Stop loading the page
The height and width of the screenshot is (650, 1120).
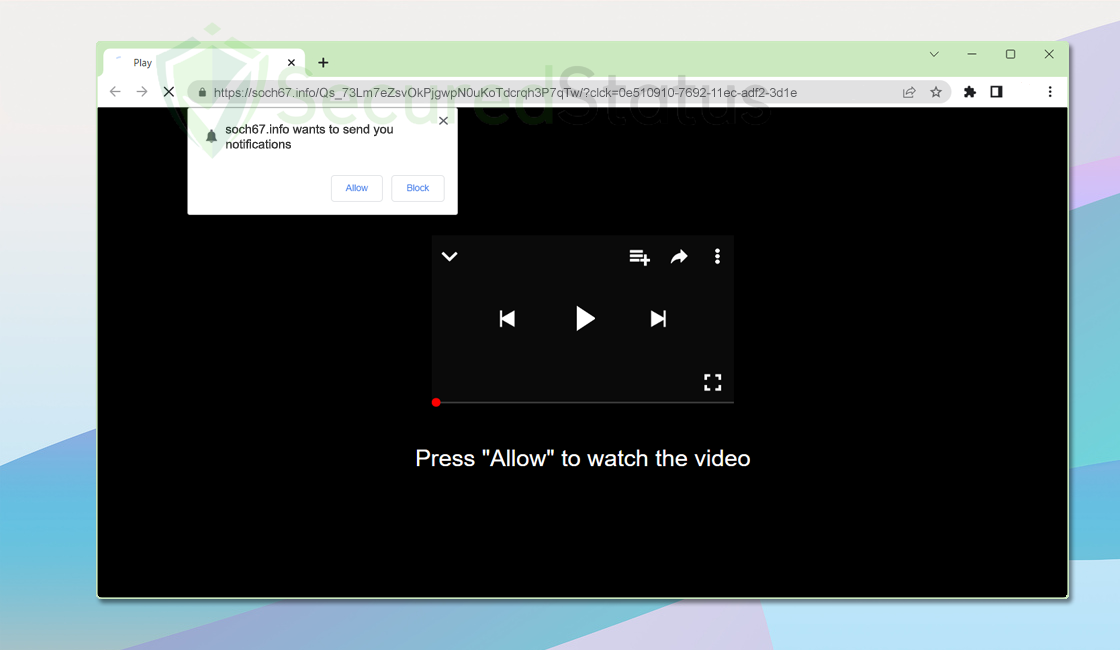click(169, 92)
